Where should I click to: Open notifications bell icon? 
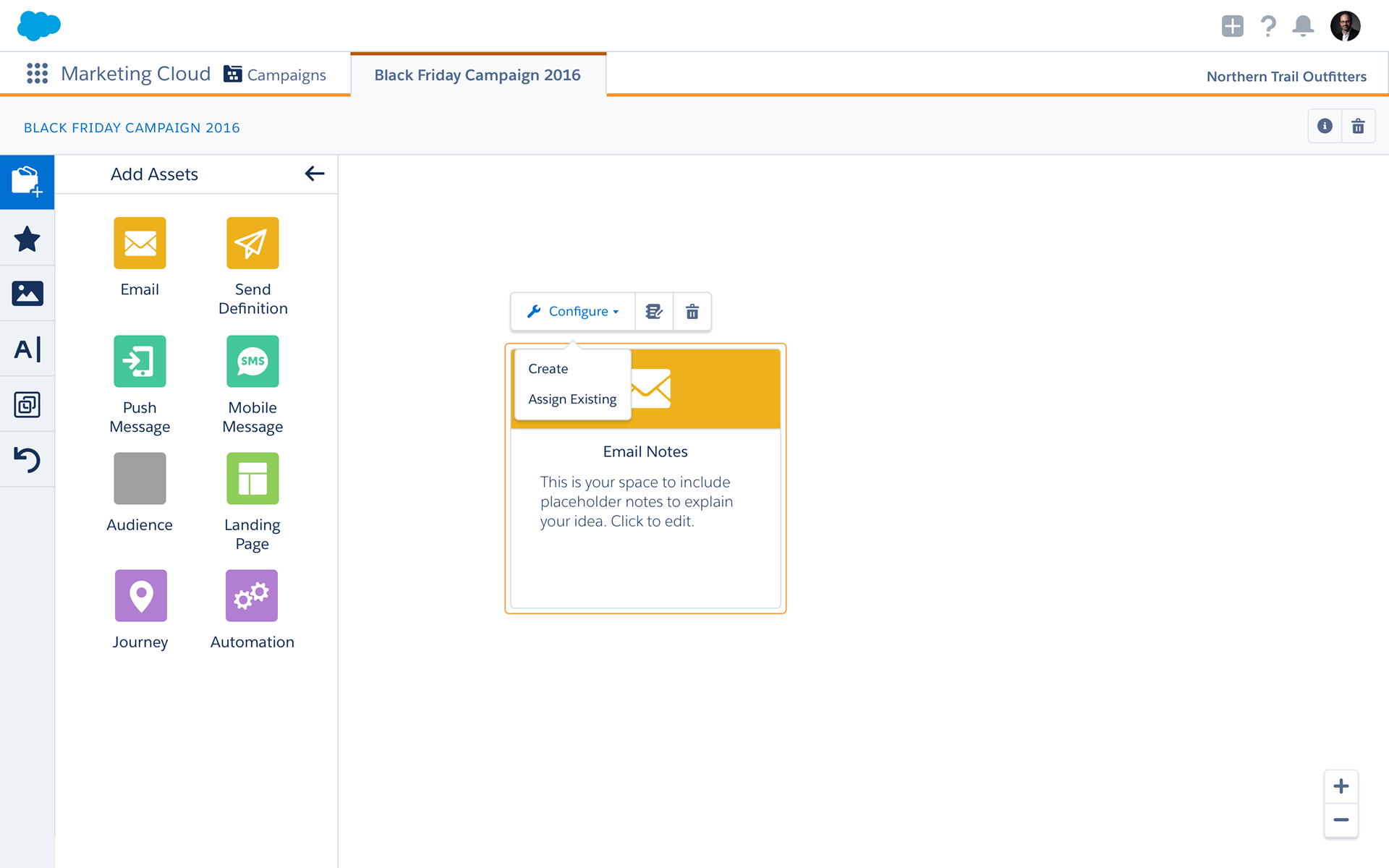tap(1303, 26)
